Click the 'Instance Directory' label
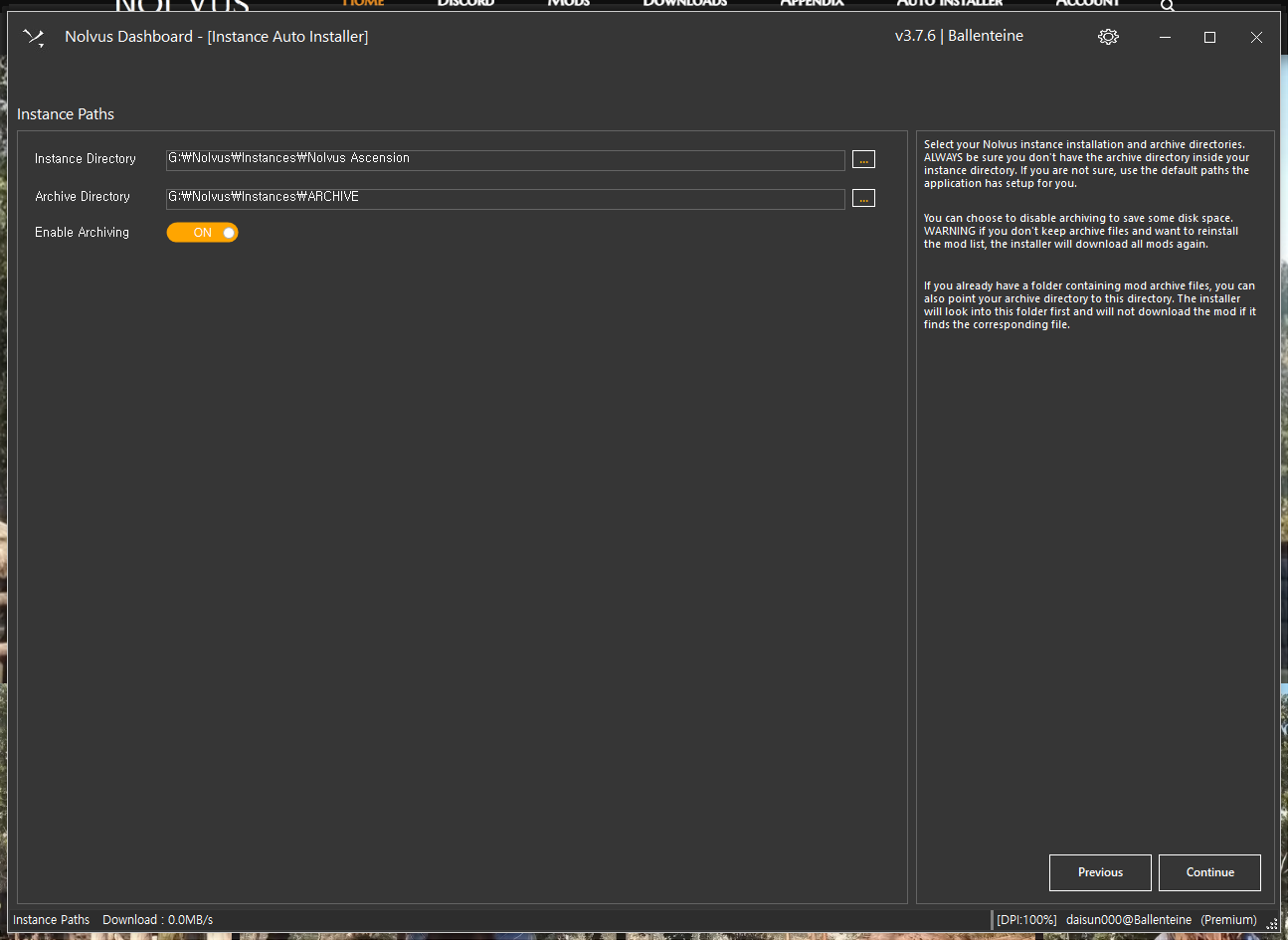This screenshot has height=940, width=1288. (x=86, y=159)
